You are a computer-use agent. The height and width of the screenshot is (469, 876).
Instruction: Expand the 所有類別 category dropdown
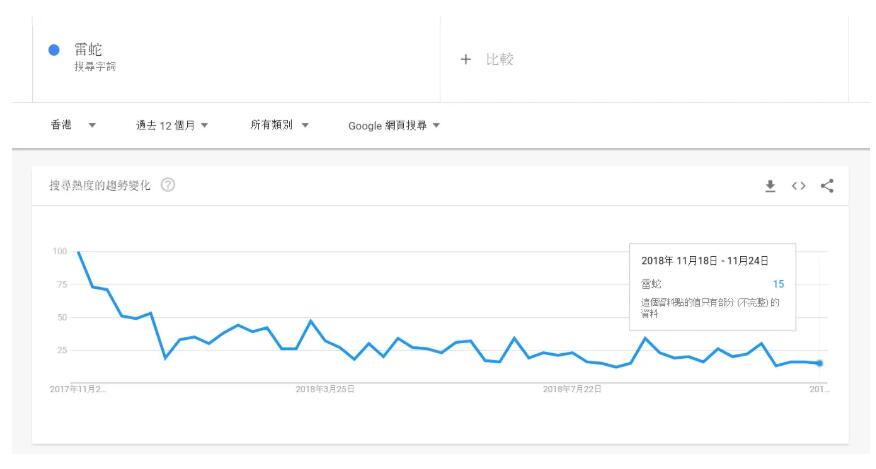[279, 126]
